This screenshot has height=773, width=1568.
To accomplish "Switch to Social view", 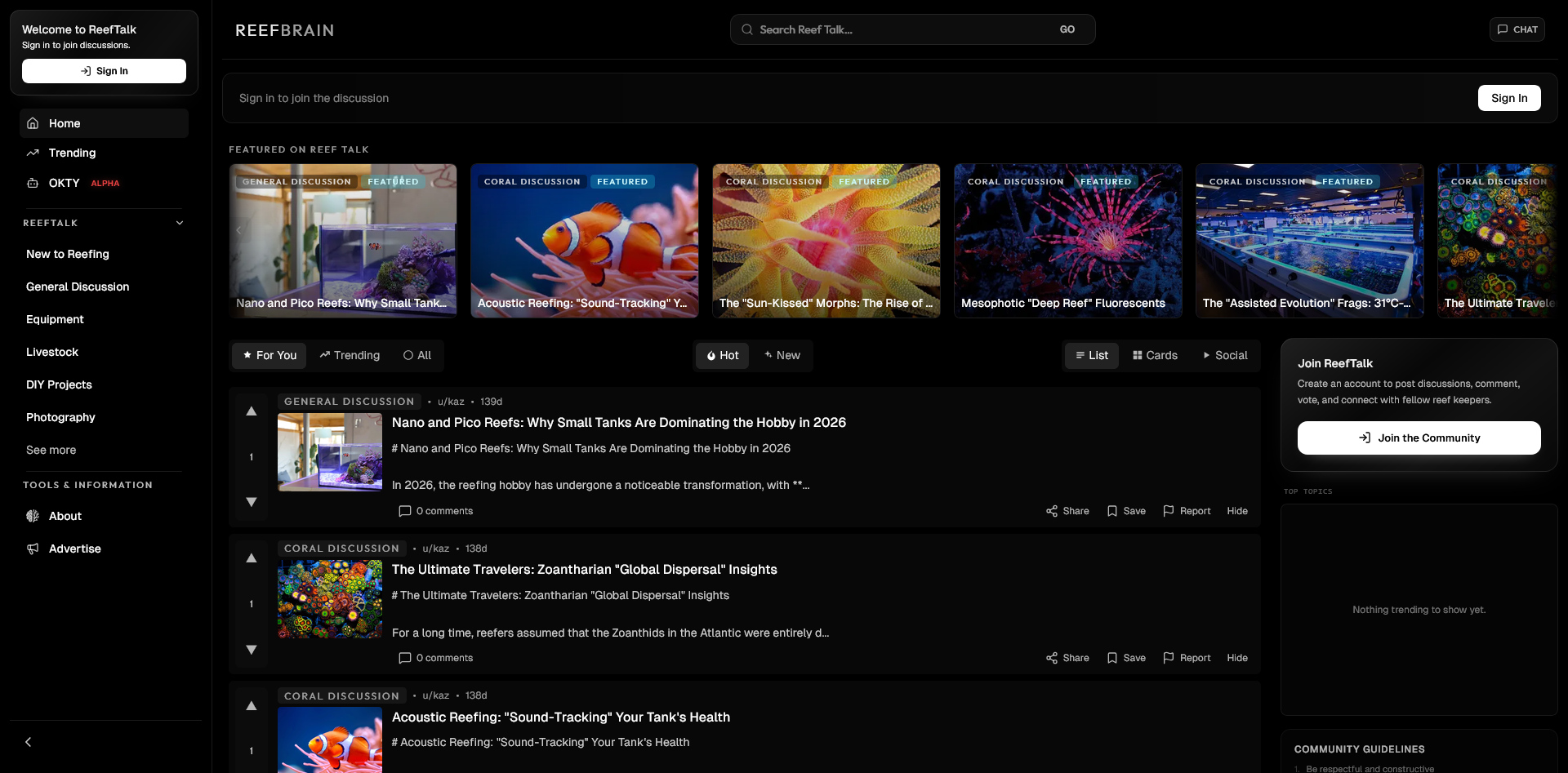I will coord(1225,355).
